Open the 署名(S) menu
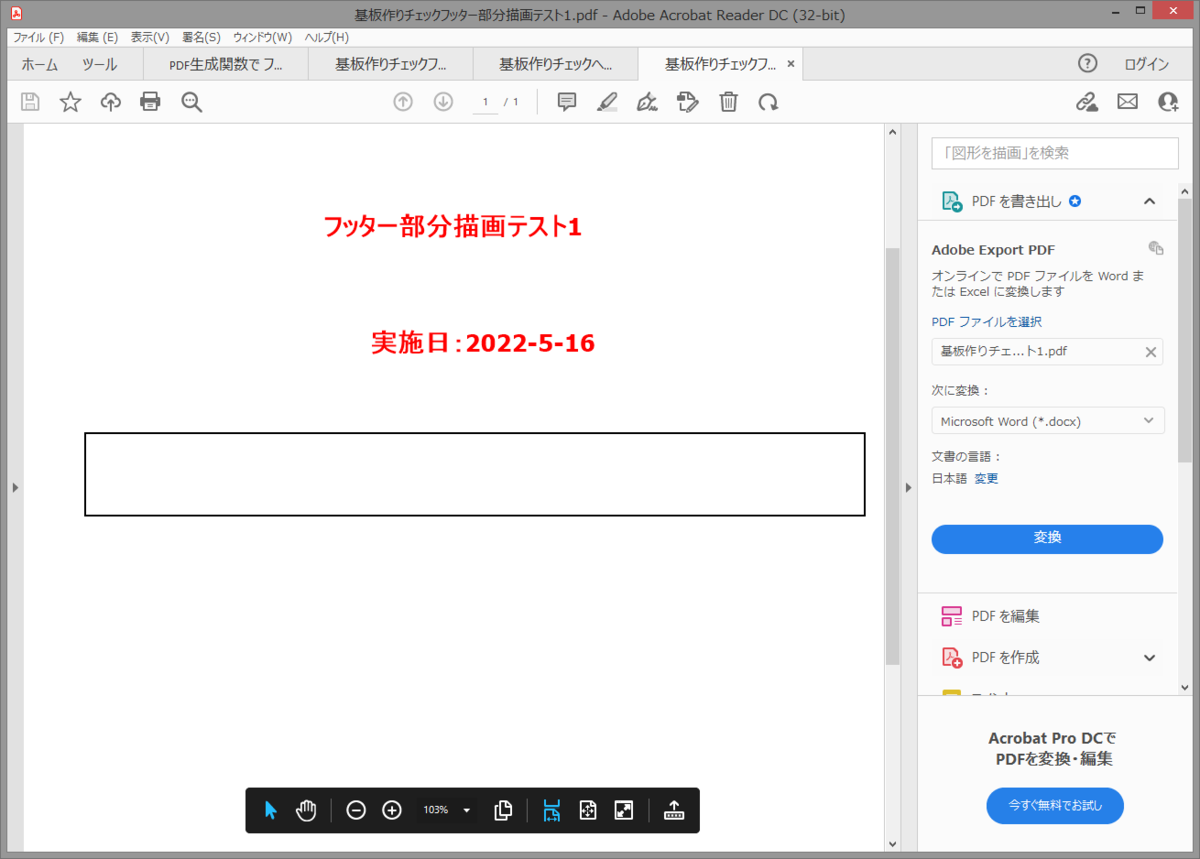Image resolution: width=1200 pixels, height=859 pixels. (201, 37)
